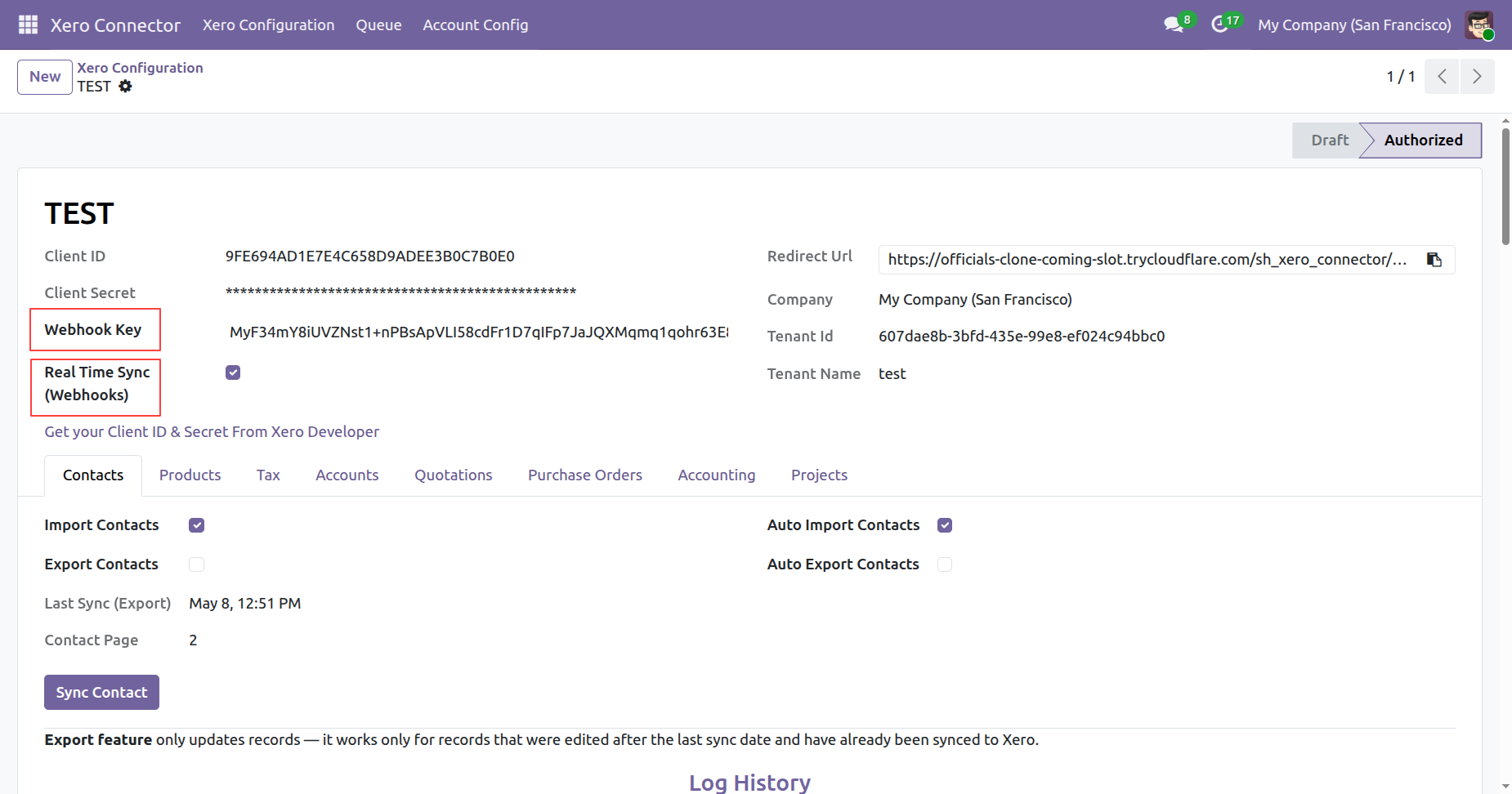Go to the next record arrow
1512x794 pixels.
click(x=1477, y=76)
